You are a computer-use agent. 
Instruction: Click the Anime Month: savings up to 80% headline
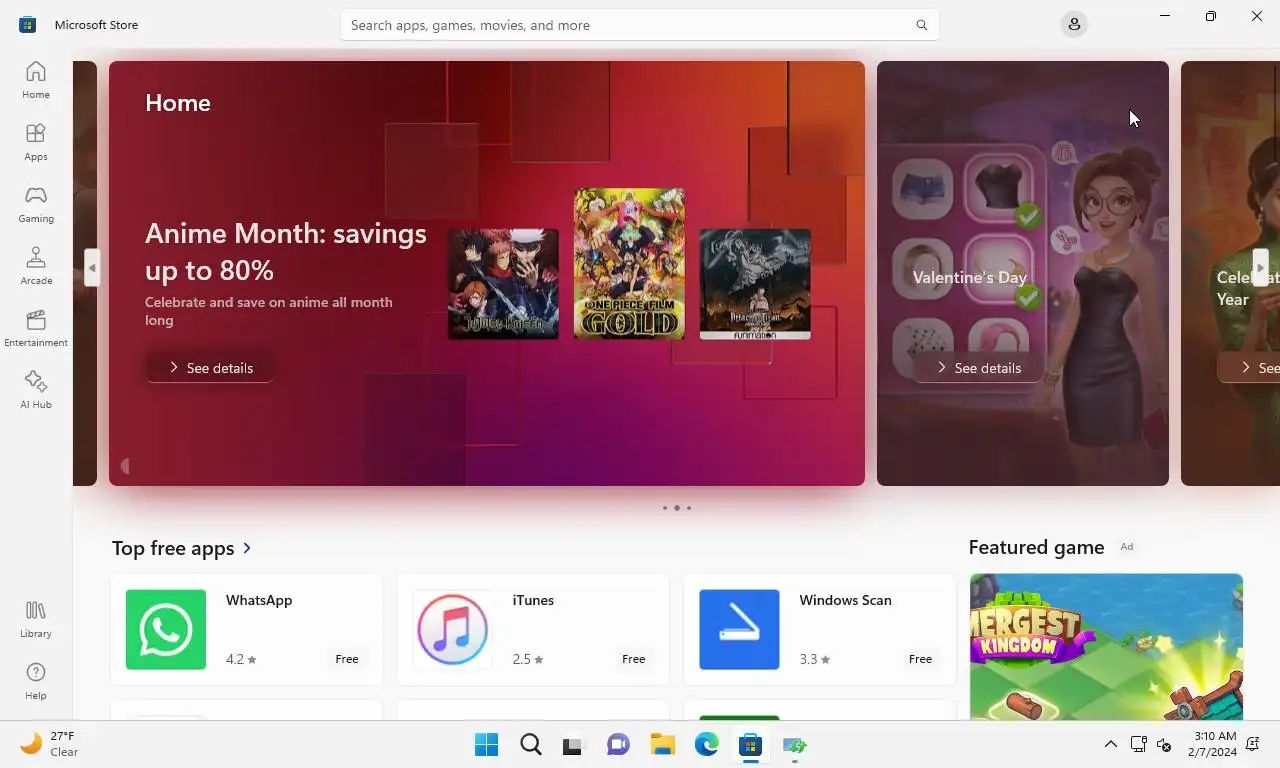[286, 251]
